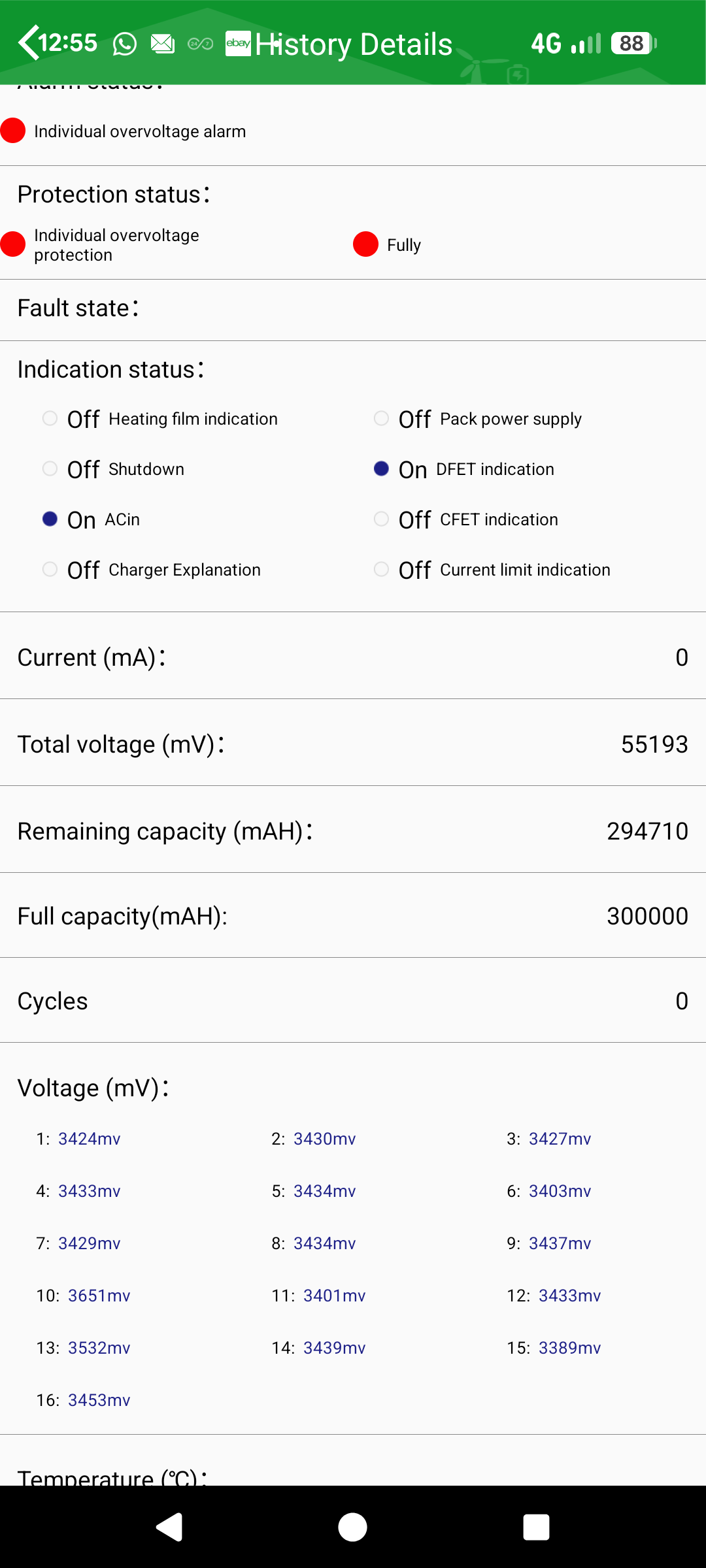Tap the red Fully protection status dot

365,244
